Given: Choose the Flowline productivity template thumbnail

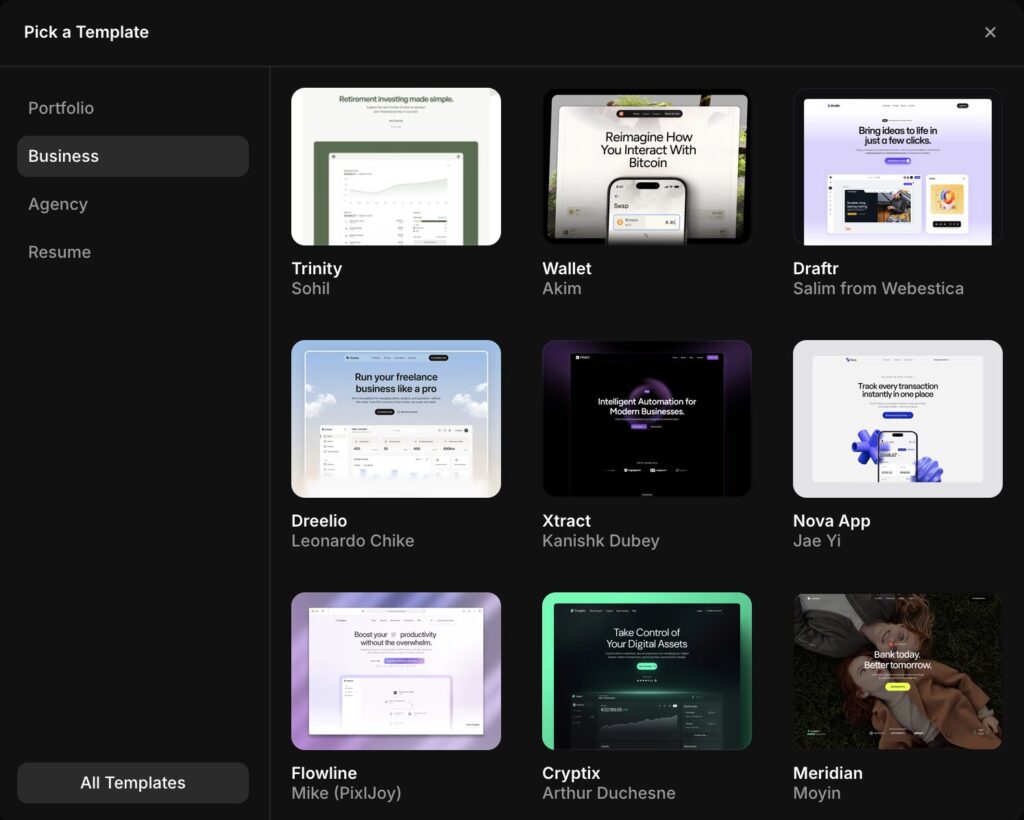Looking at the screenshot, I should tap(396, 671).
